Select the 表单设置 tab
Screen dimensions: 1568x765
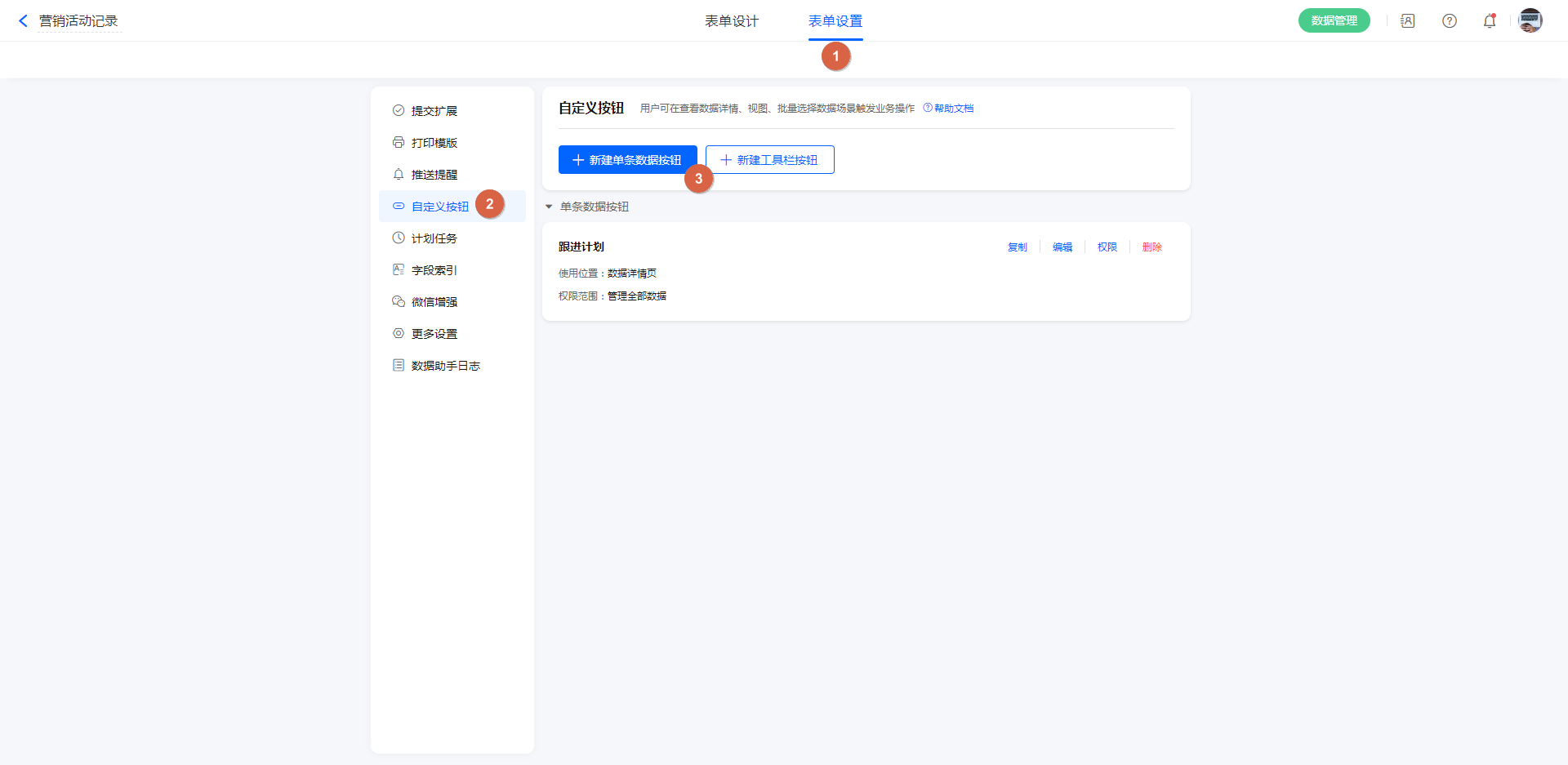tap(835, 21)
